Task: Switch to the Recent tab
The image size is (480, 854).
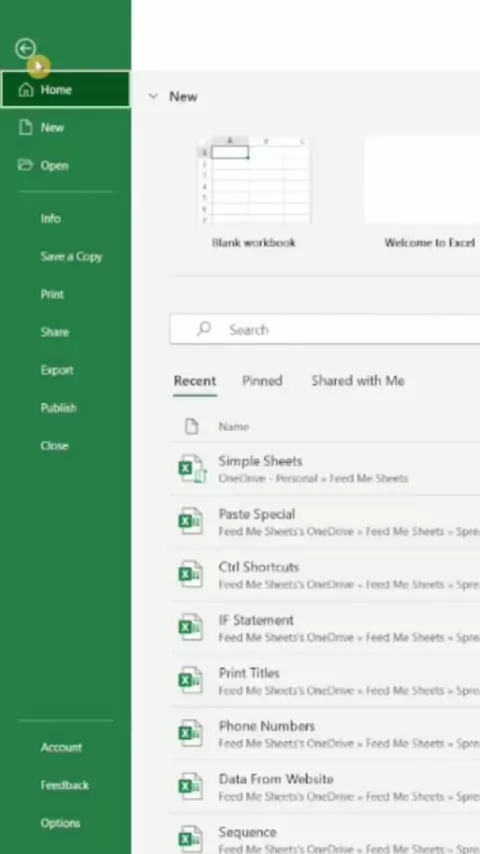Action: click(x=195, y=381)
